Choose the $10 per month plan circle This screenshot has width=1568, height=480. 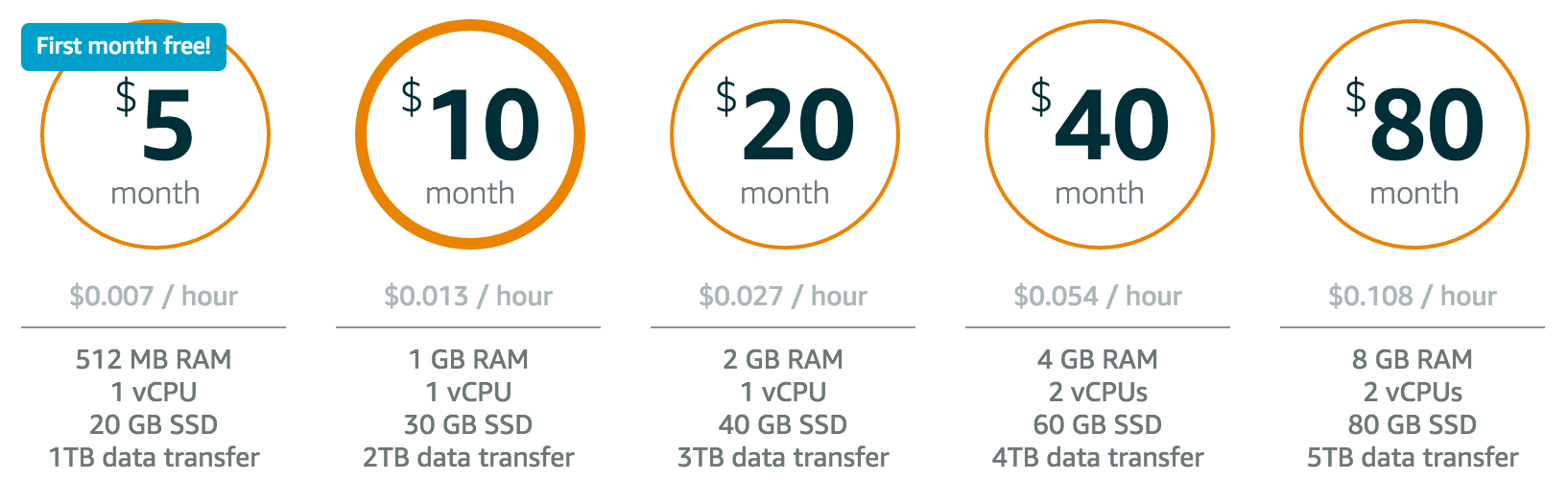coord(470,134)
